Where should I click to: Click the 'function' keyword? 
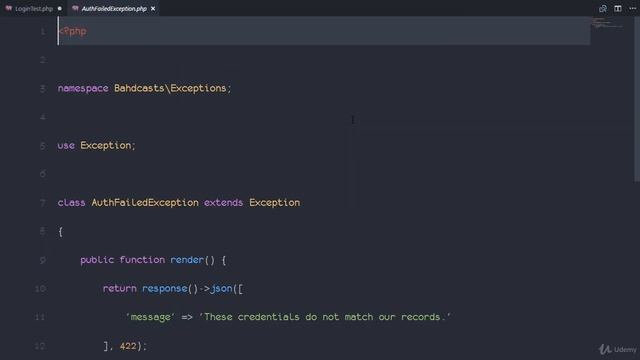142,260
